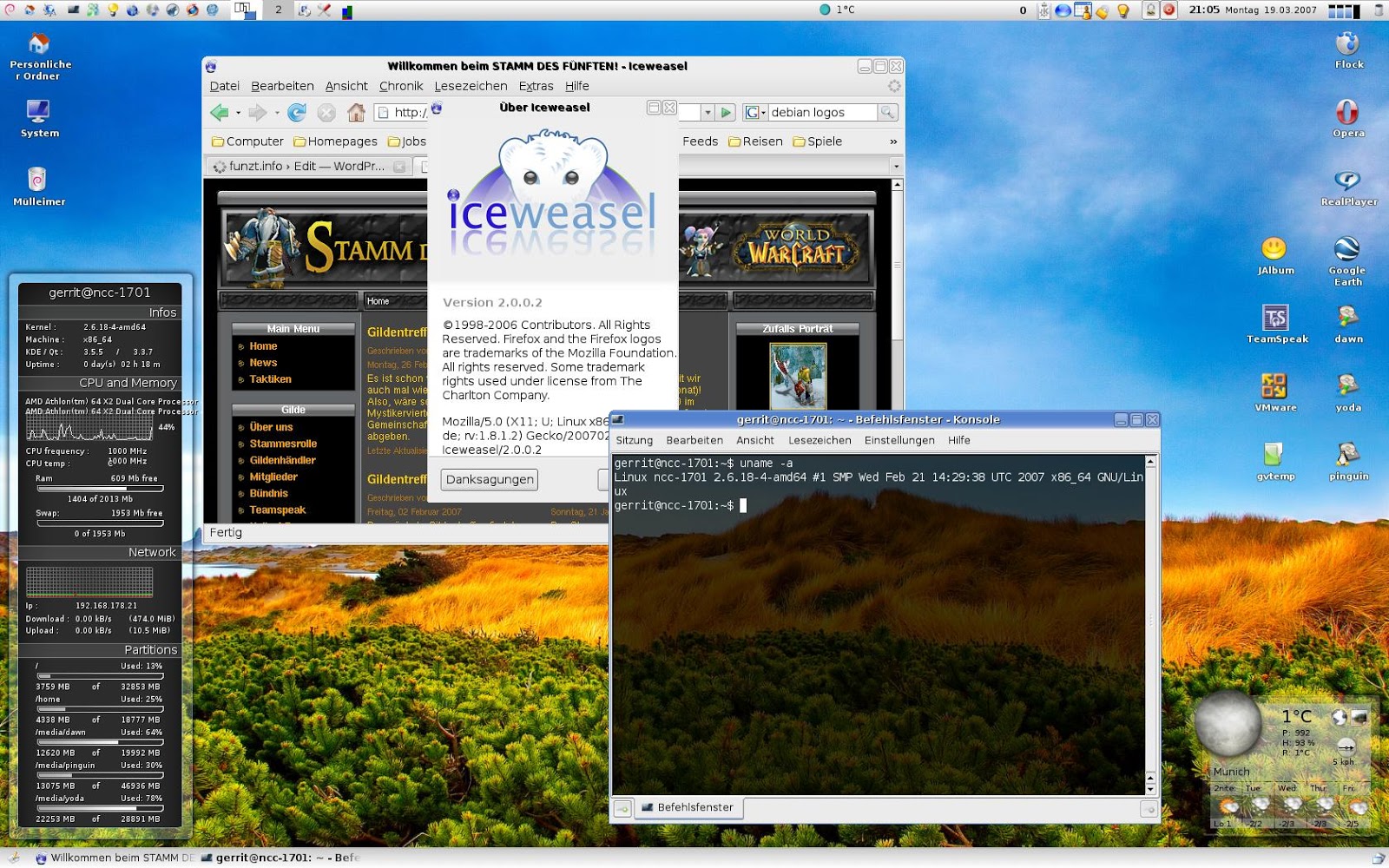Viewport: 1389px width, 868px height.
Task: Open the Lesezeichen menu in Iceweasel
Action: (471, 86)
